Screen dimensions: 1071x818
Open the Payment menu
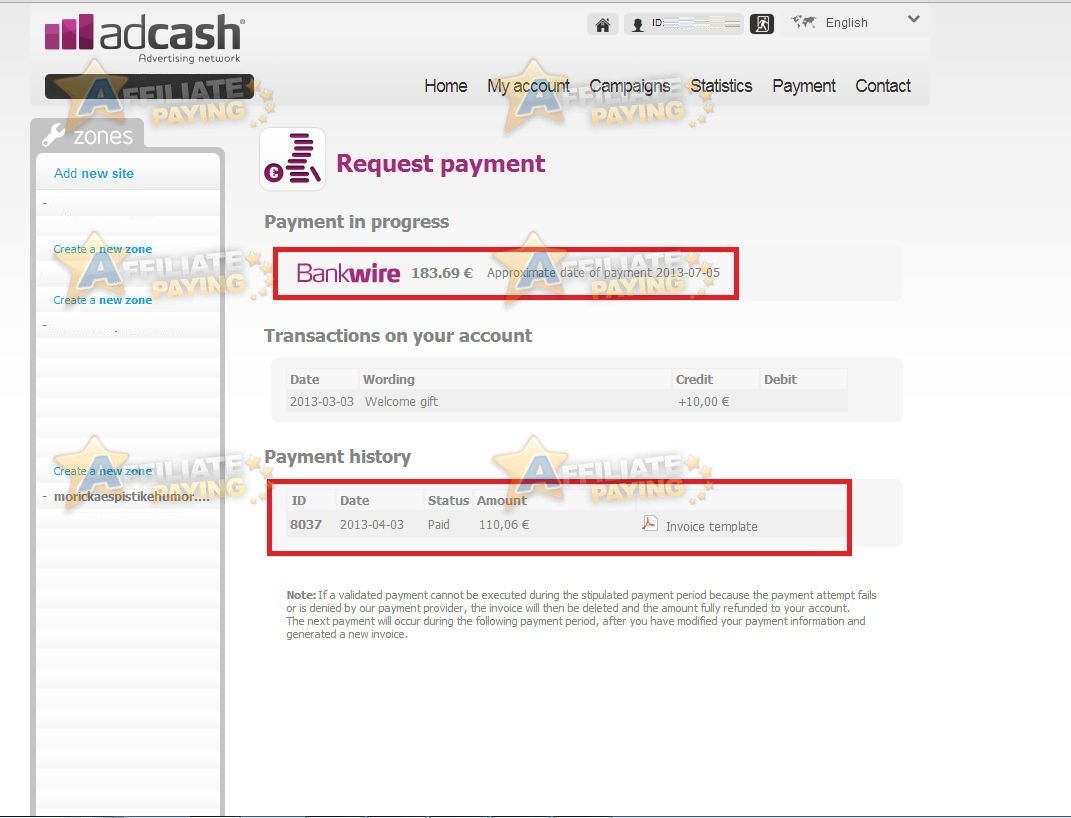803,86
